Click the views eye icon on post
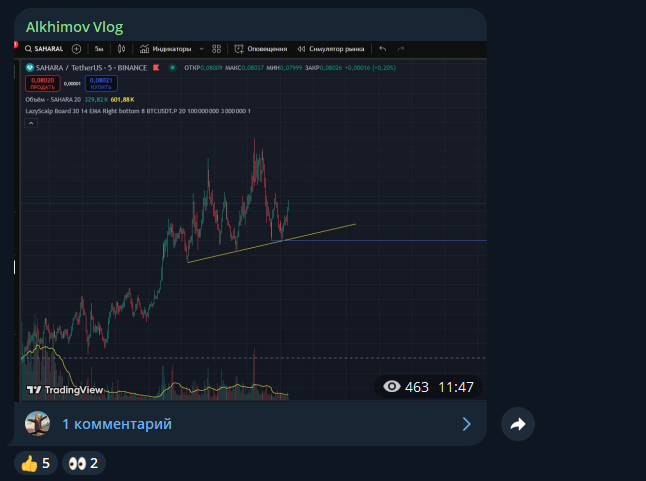The width and height of the screenshot is (646, 481). click(x=391, y=387)
